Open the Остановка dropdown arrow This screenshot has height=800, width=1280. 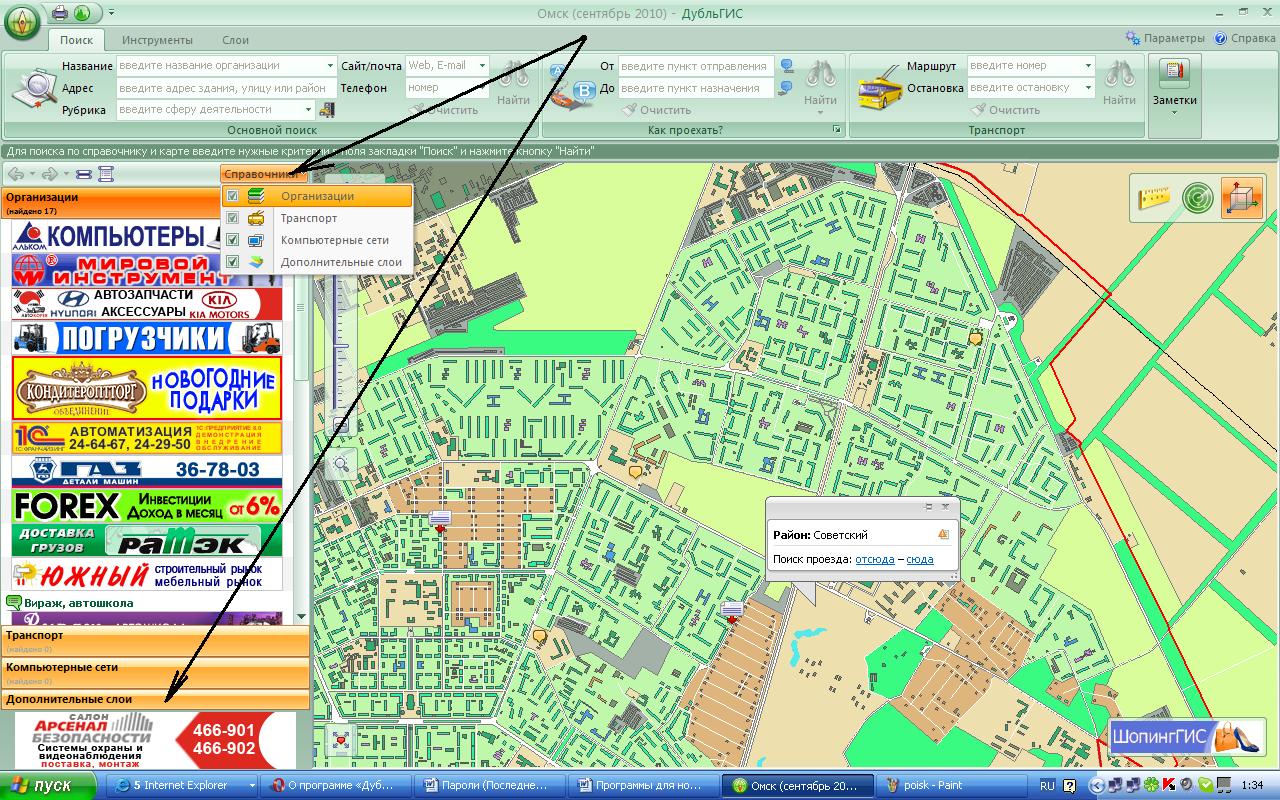pyautogui.click(x=1089, y=88)
